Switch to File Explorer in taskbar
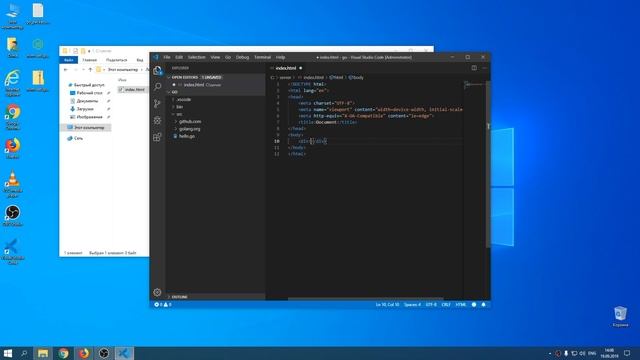 tap(43, 353)
